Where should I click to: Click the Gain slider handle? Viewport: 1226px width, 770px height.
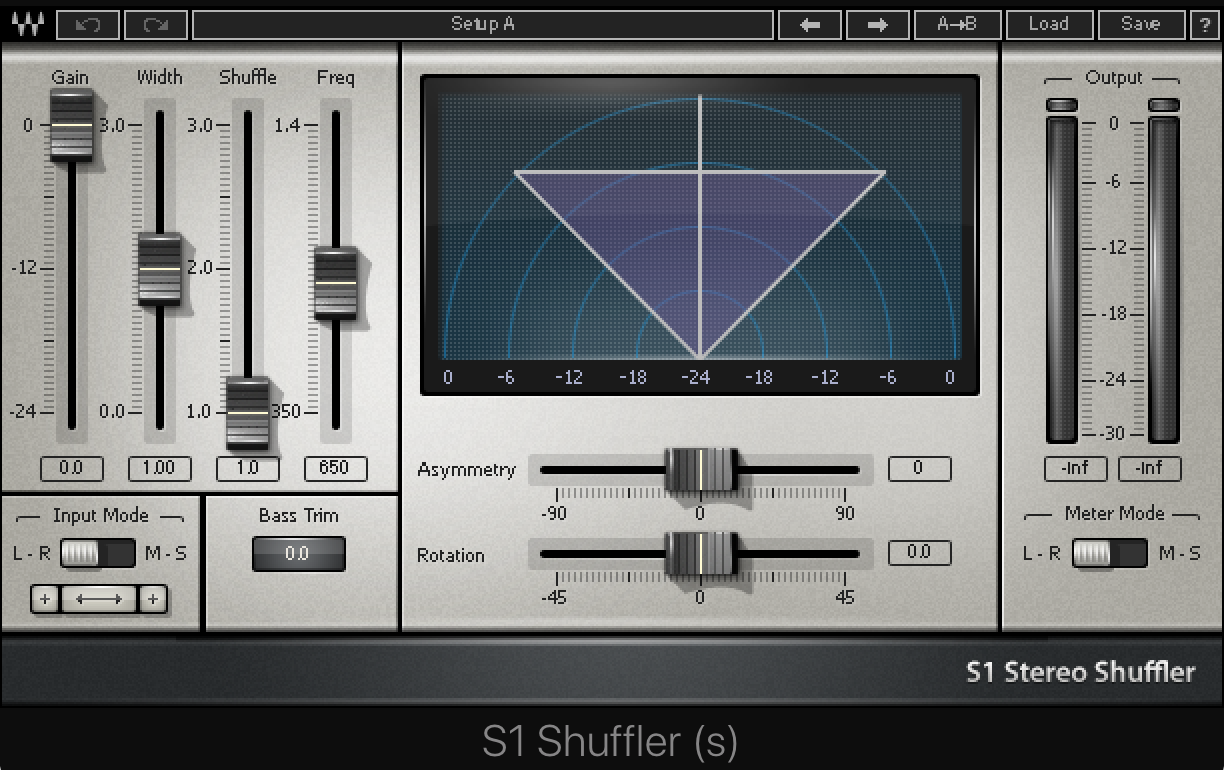click(x=72, y=125)
